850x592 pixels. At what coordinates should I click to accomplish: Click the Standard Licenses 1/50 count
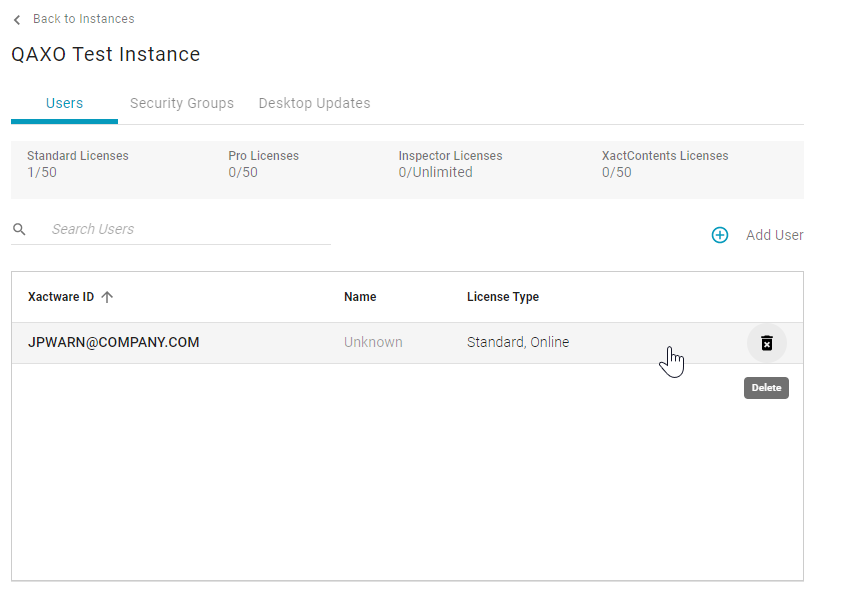[42, 172]
